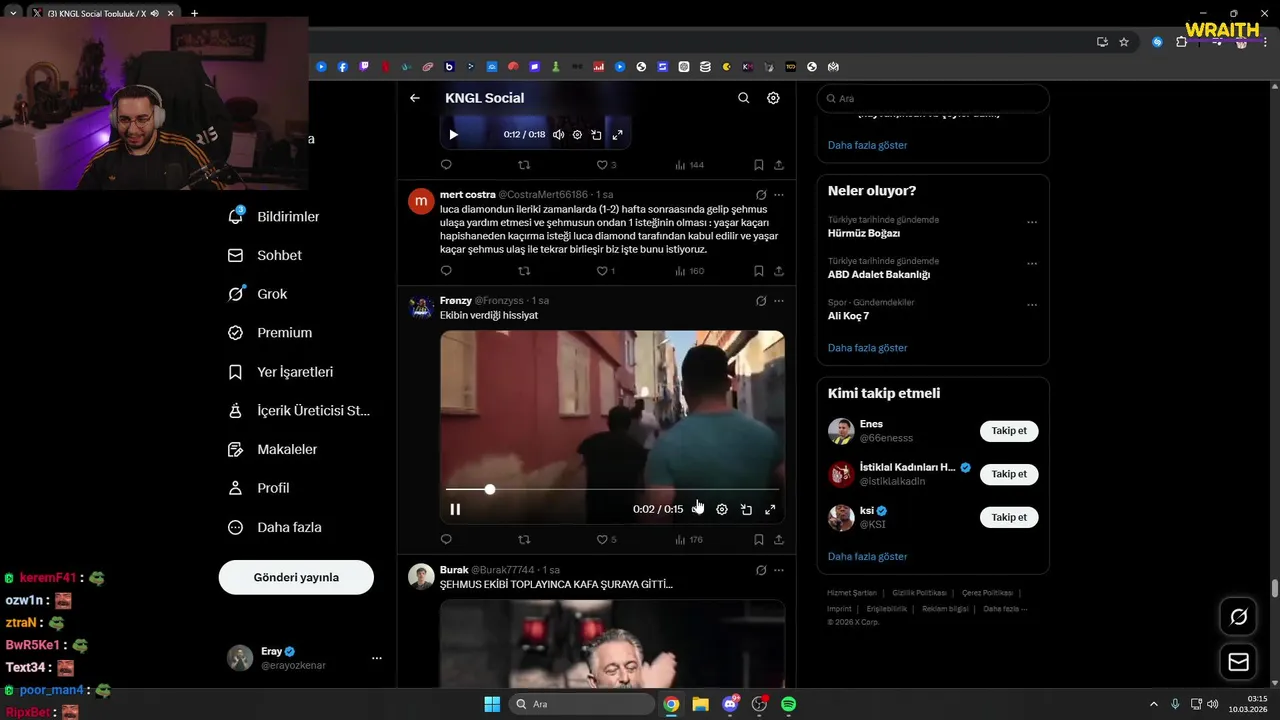This screenshot has height=720, width=1280.
Task: Share Frønzy's post
Action: tap(779, 540)
